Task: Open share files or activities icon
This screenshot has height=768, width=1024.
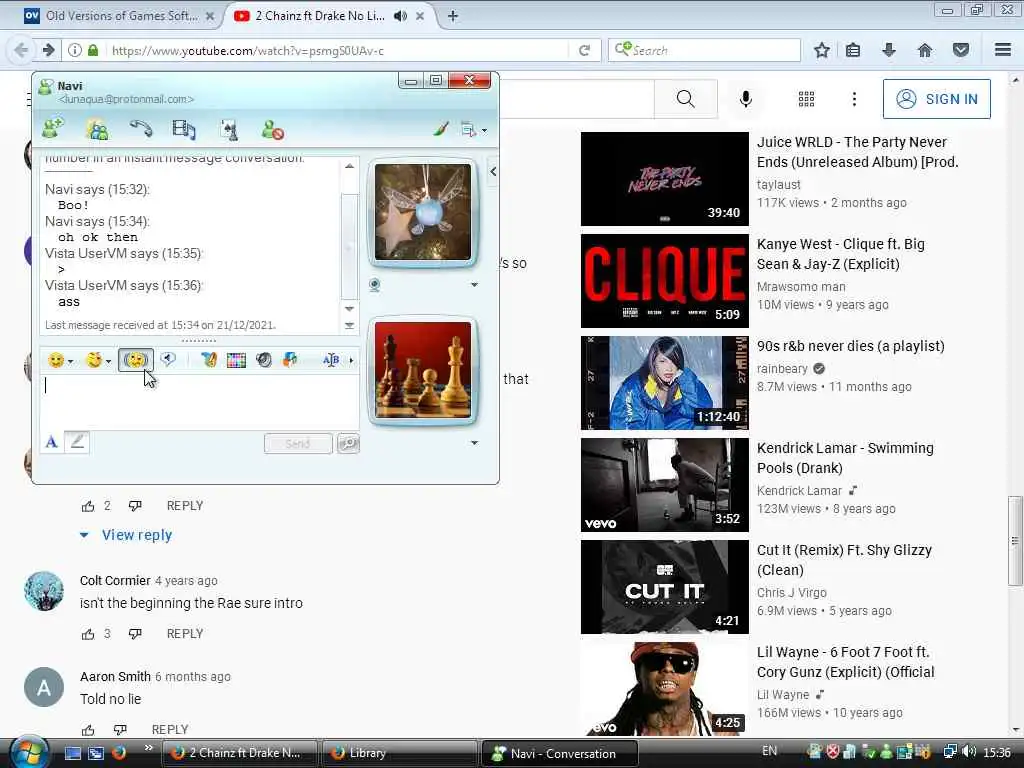Action: (97, 129)
